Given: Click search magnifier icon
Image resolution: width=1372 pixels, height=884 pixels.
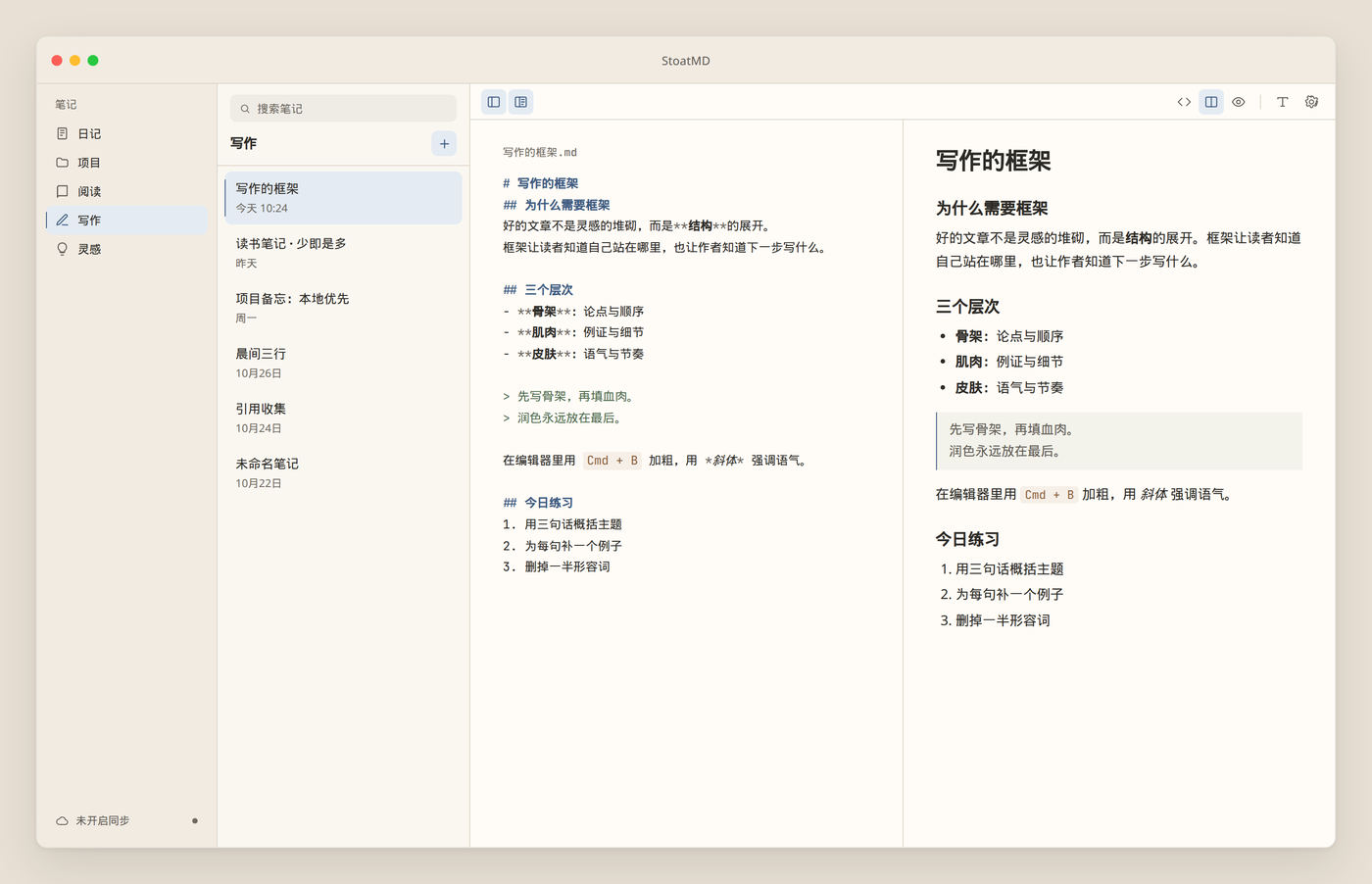Looking at the screenshot, I should (x=245, y=109).
